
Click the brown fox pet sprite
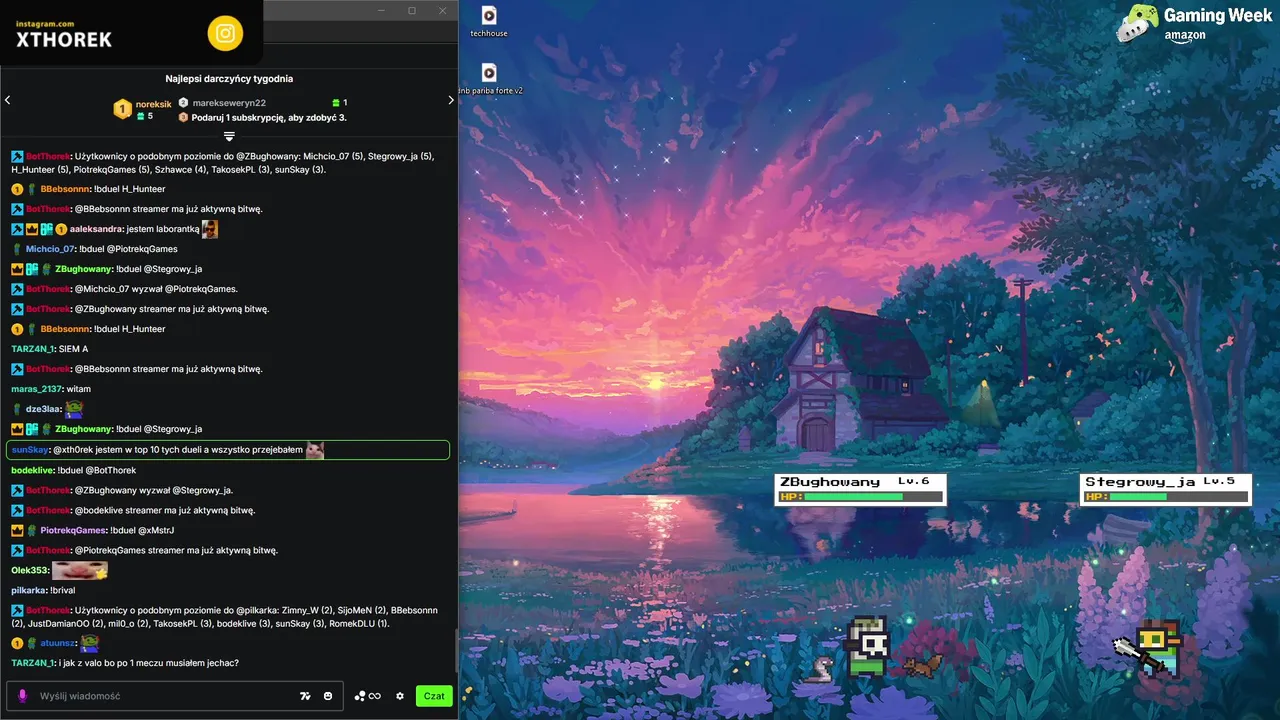(x=920, y=665)
